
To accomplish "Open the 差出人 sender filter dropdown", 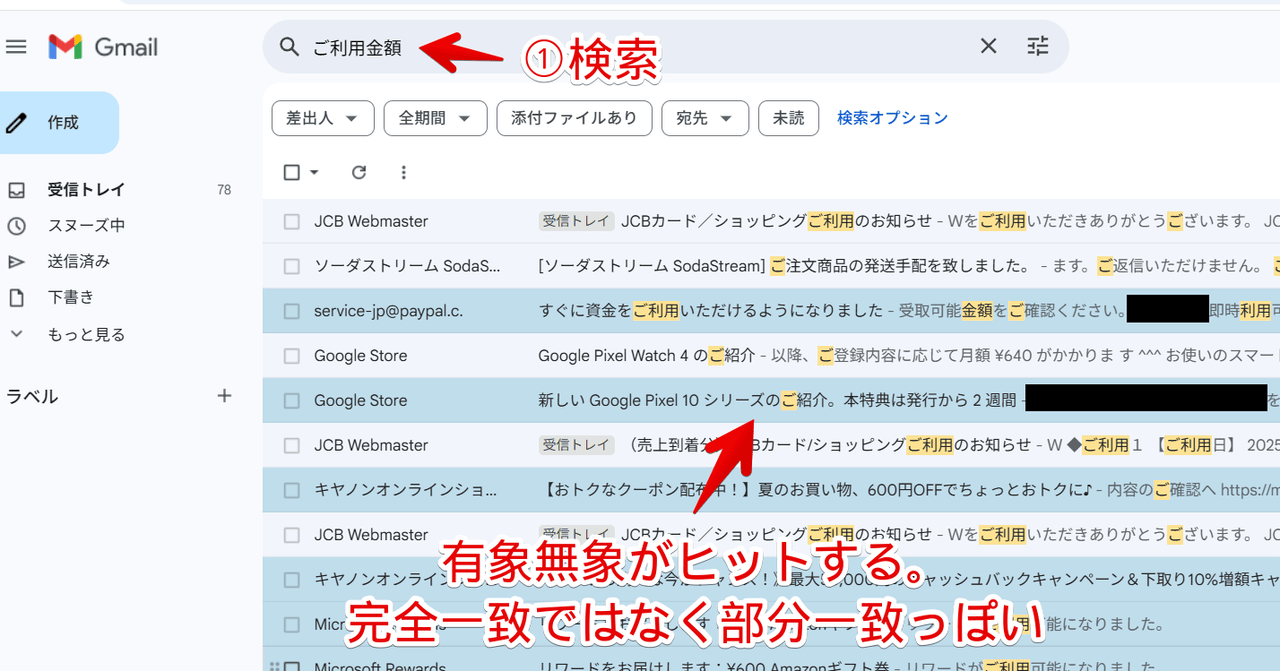I will click(323, 118).
